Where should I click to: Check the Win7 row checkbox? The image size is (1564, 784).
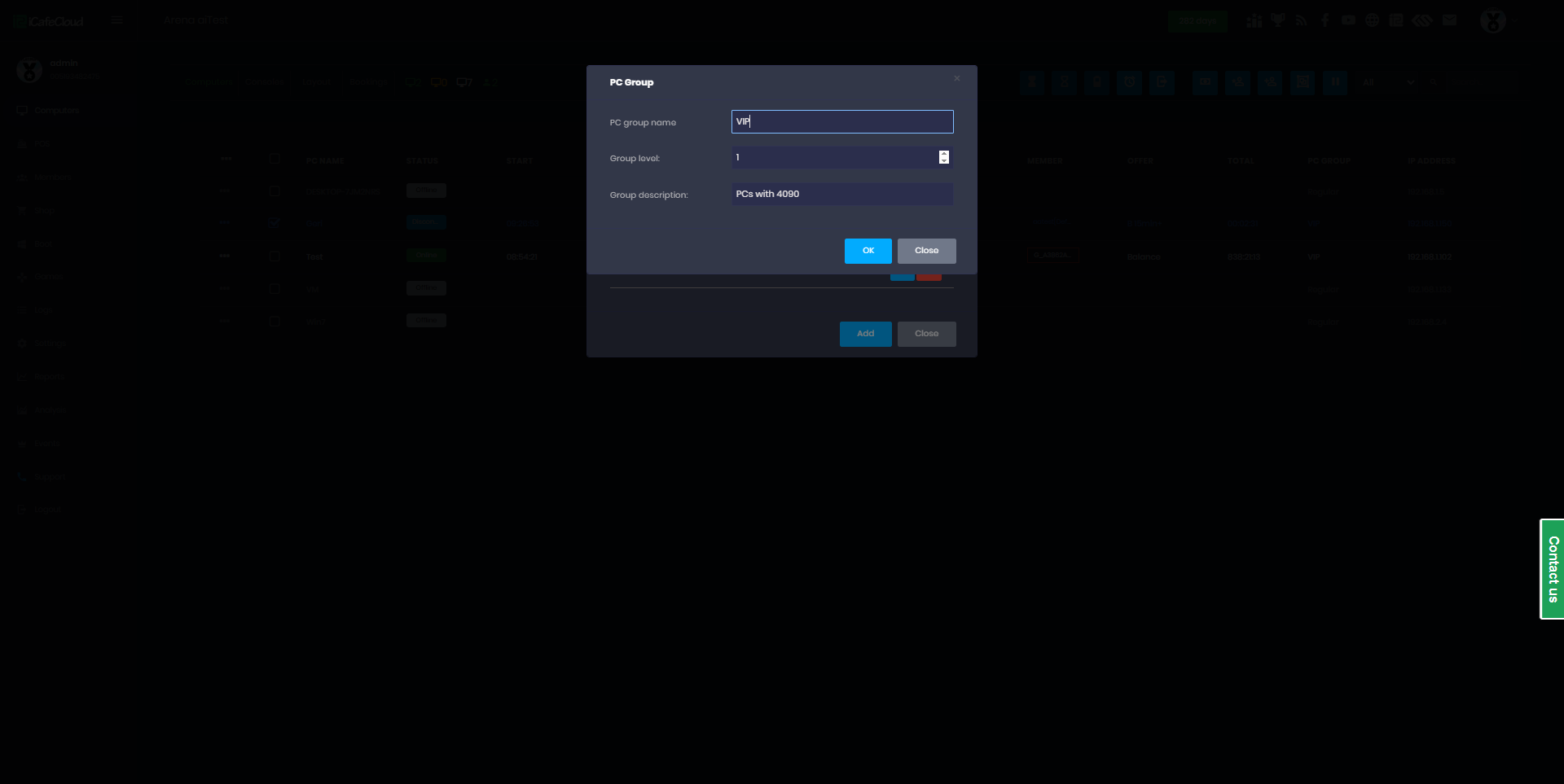(275, 322)
